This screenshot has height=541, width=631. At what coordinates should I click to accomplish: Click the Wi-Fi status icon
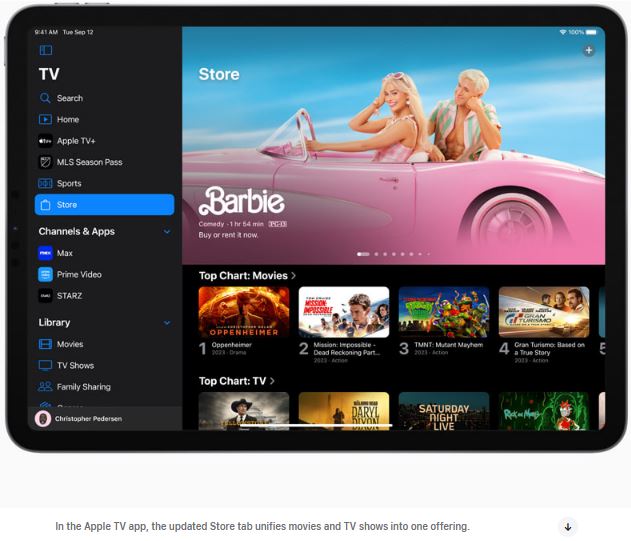pos(563,32)
